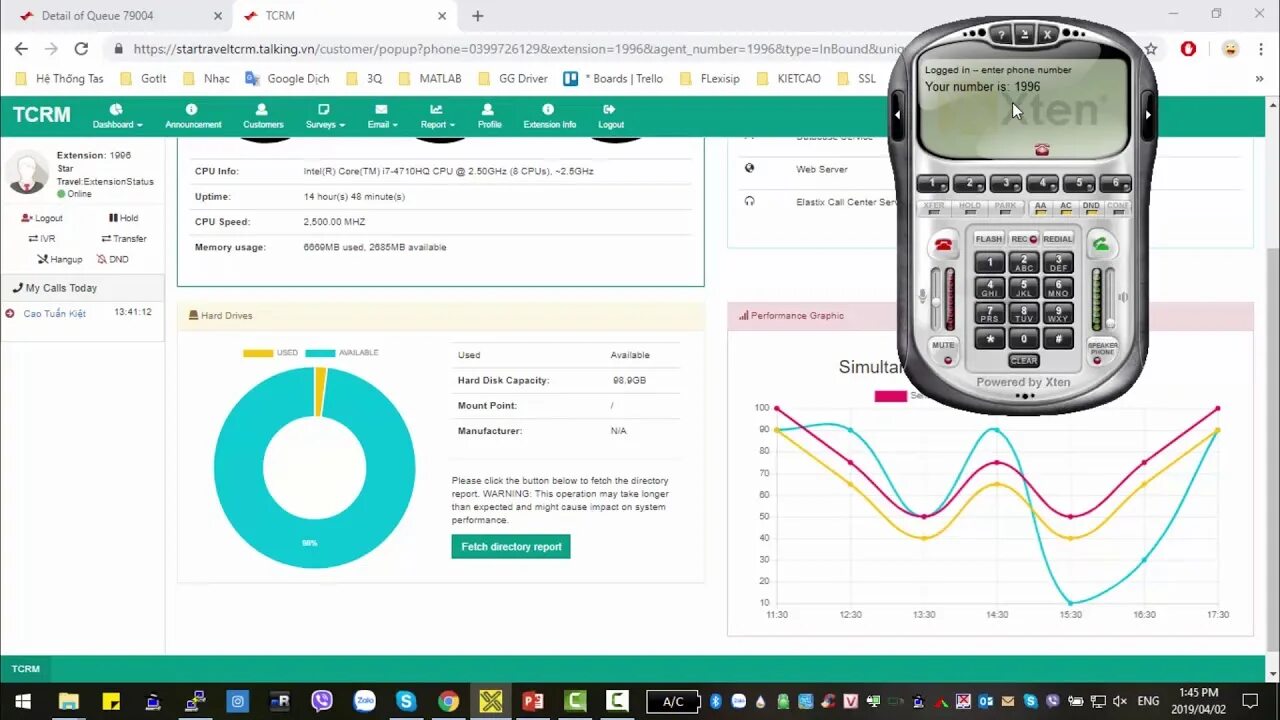Open the Google Dịch bookmark
Screen dimensions: 1280x720
(287, 78)
